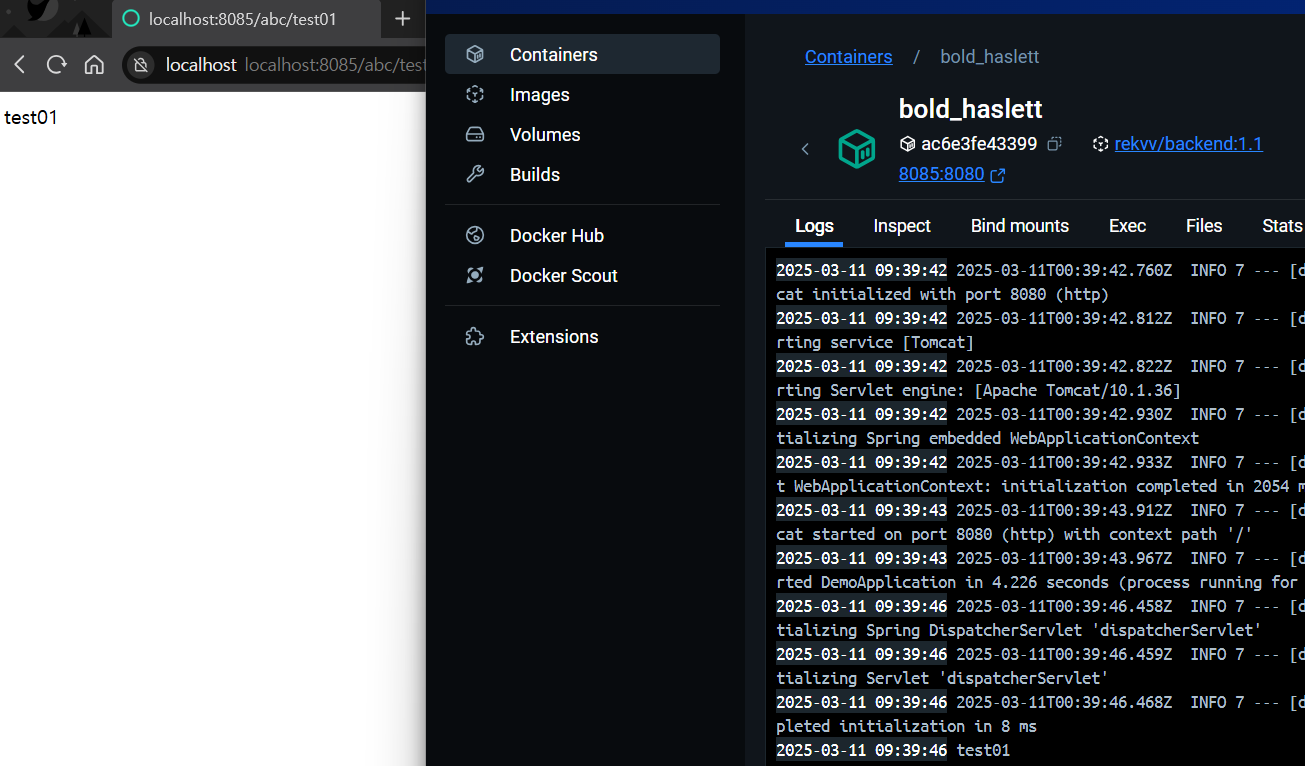Click the Docker Scout icon

(x=475, y=275)
